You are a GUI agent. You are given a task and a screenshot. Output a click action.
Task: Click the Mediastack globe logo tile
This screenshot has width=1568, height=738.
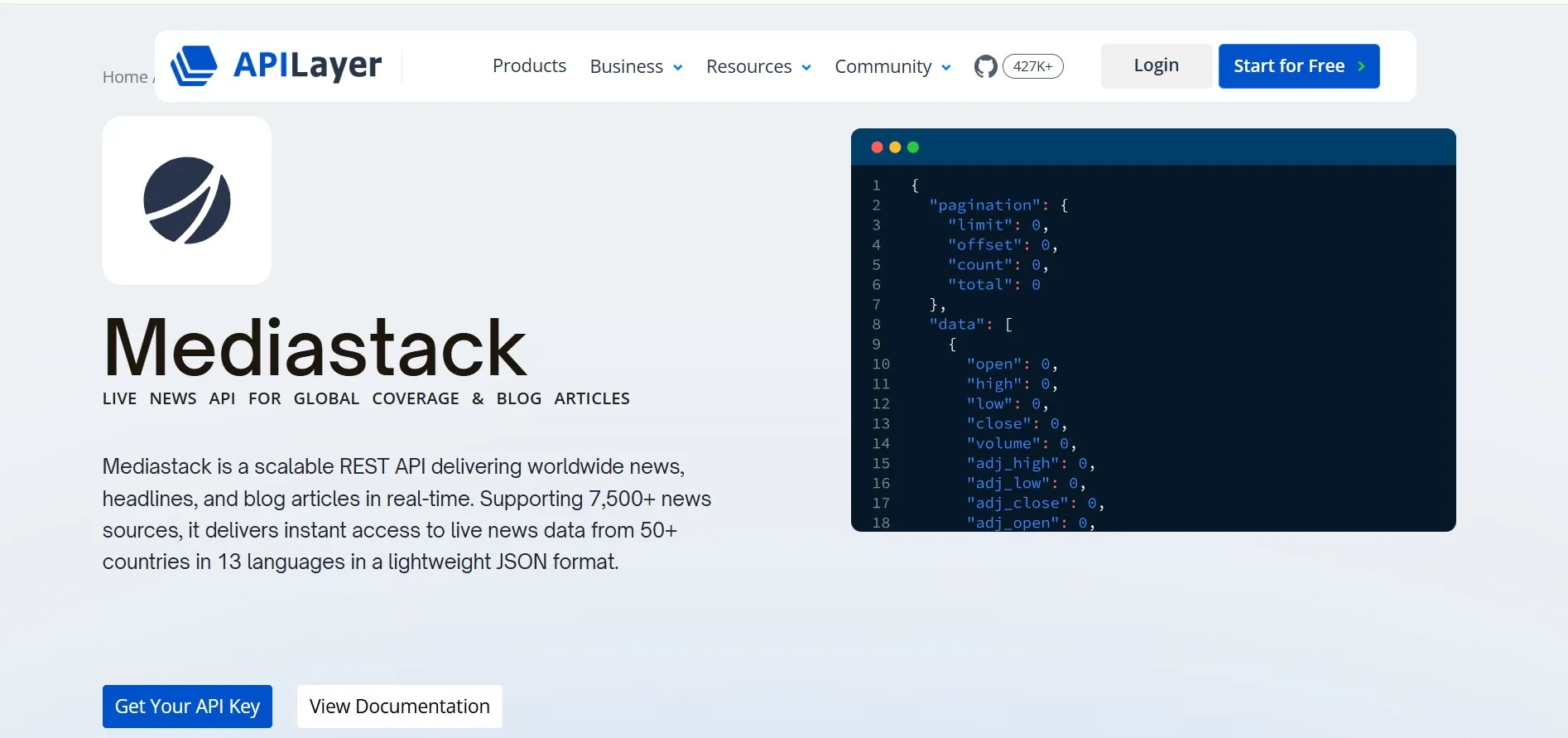point(187,200)
